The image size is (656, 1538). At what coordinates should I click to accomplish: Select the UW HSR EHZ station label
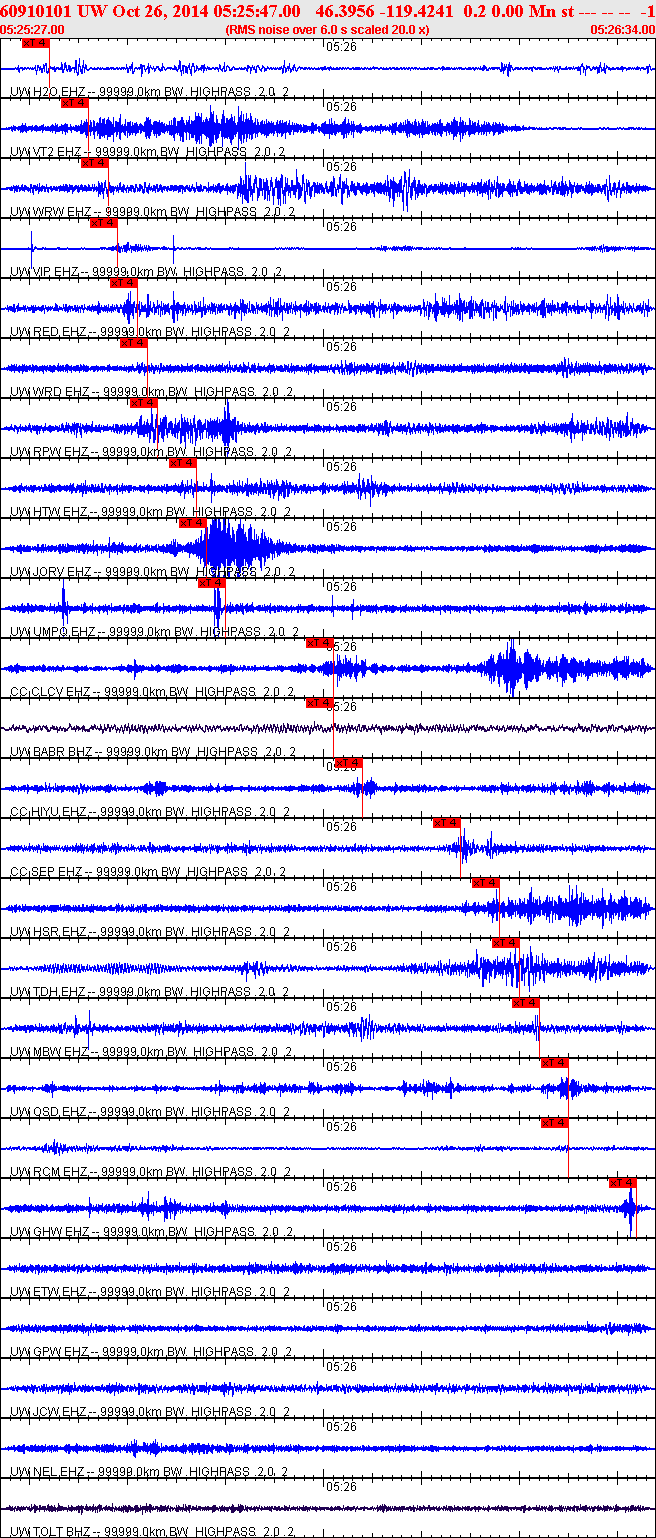(150, 932)
